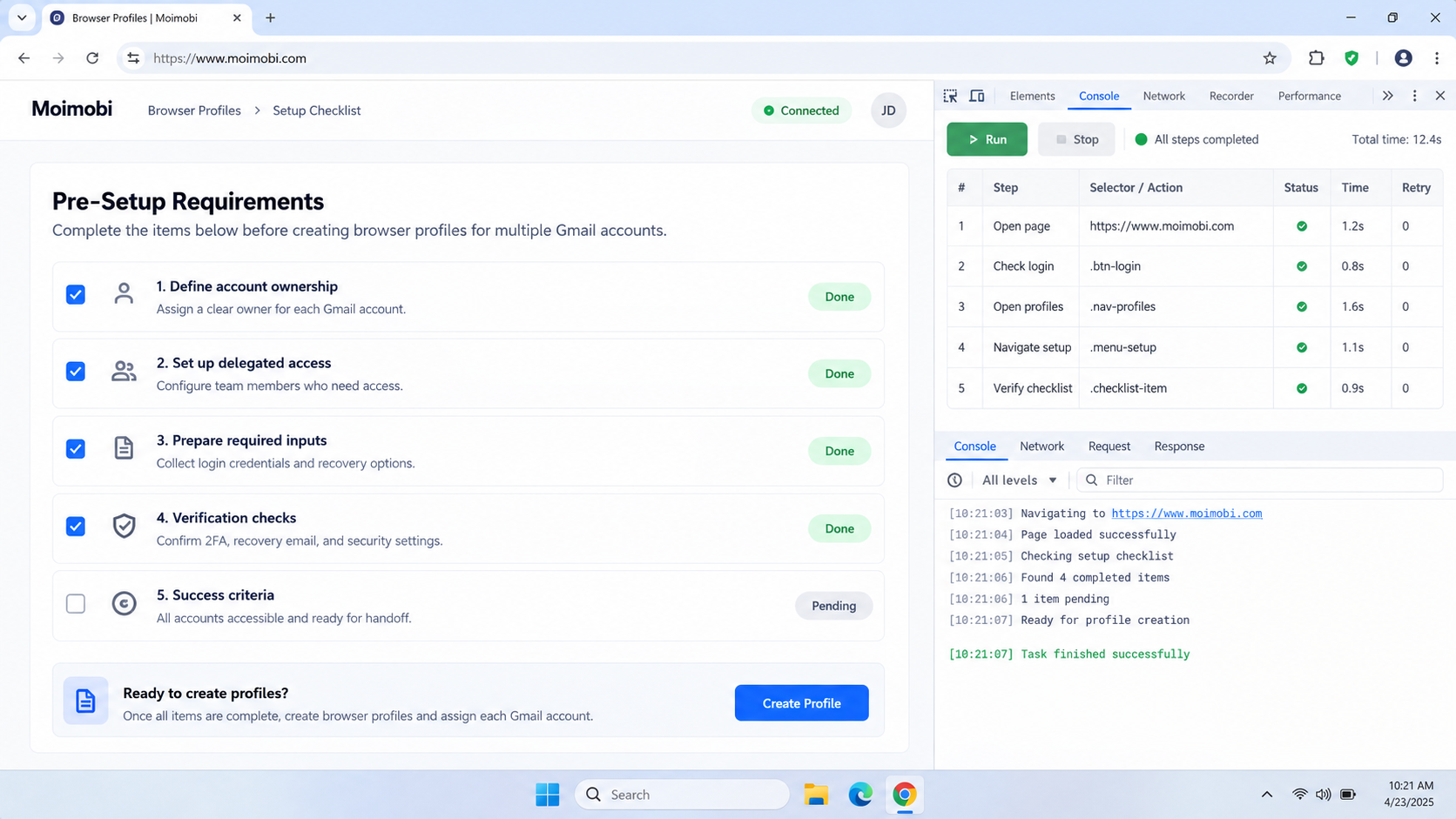Select the lower Network sub-tab
This screenshot has width=1456, height=819.
pyautogui.click(x=1041, y=446)
